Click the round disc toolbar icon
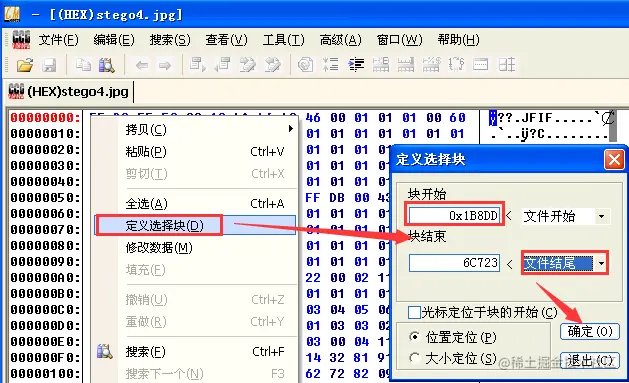 305,65
